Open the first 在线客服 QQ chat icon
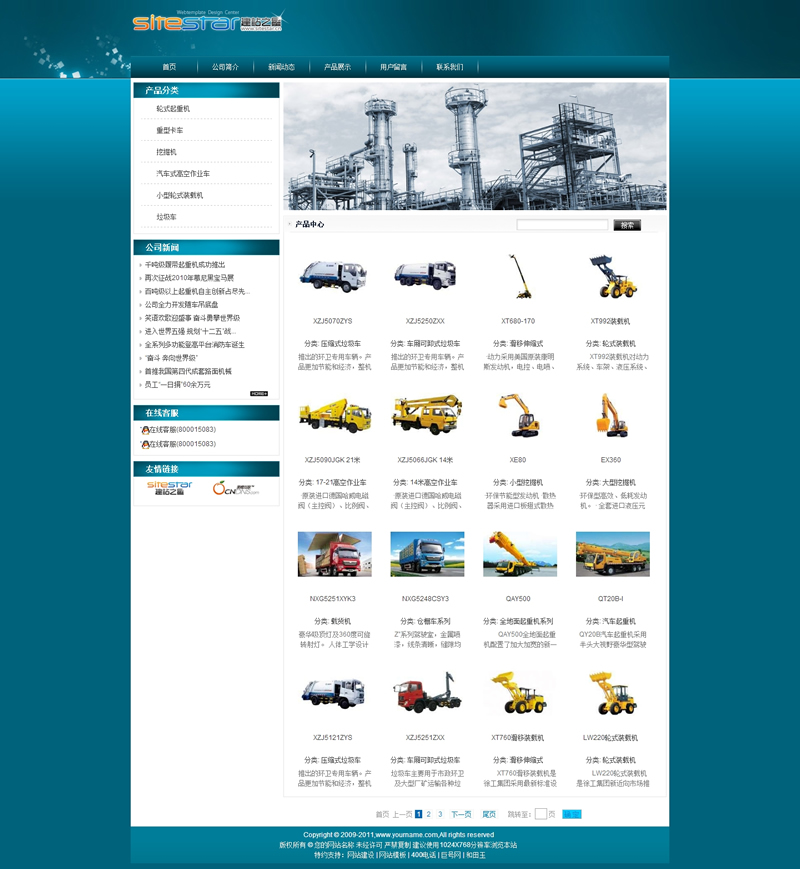 (x=145, y=429)
